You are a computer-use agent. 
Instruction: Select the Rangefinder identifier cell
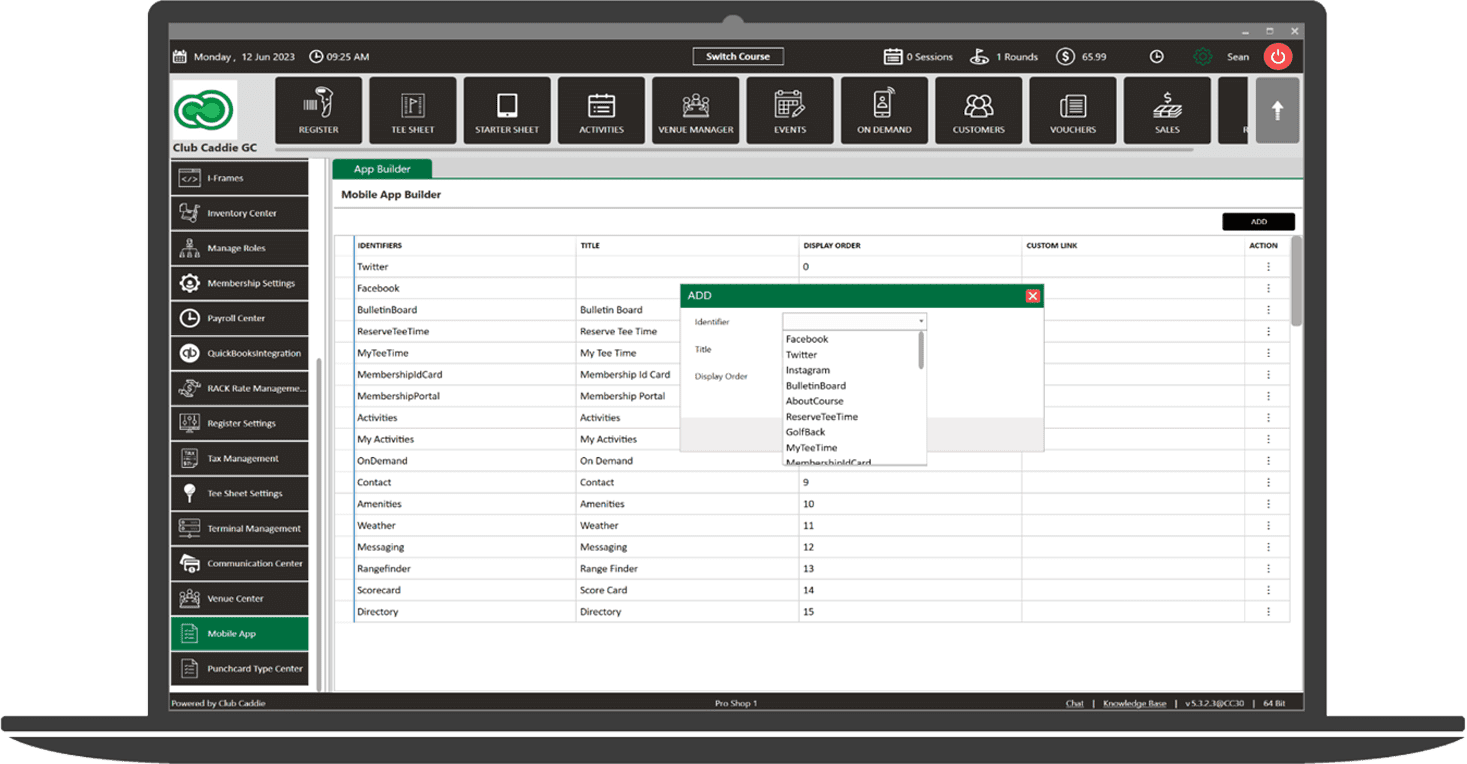465,569
